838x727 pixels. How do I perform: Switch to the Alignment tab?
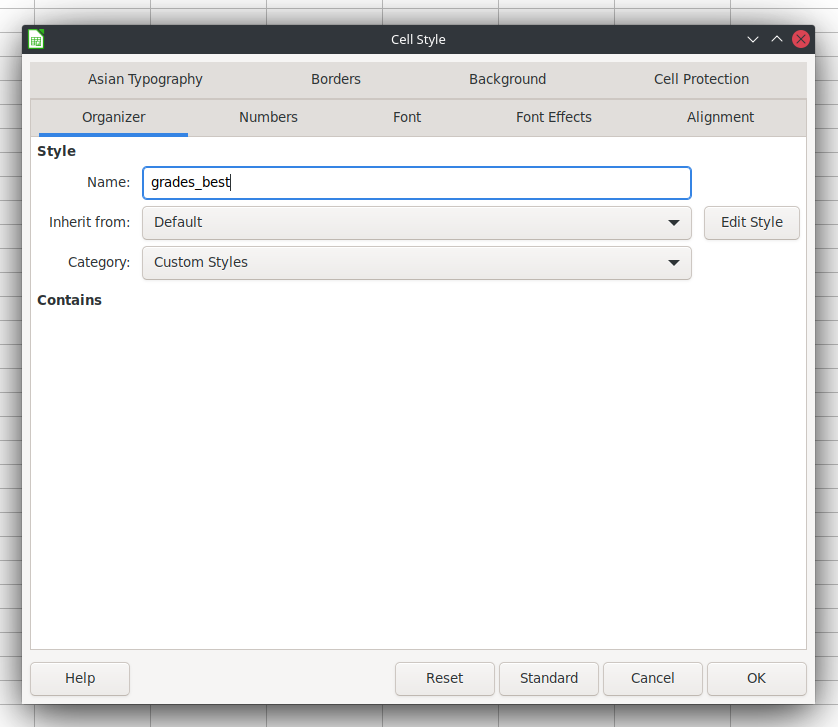tap(720, 117)
